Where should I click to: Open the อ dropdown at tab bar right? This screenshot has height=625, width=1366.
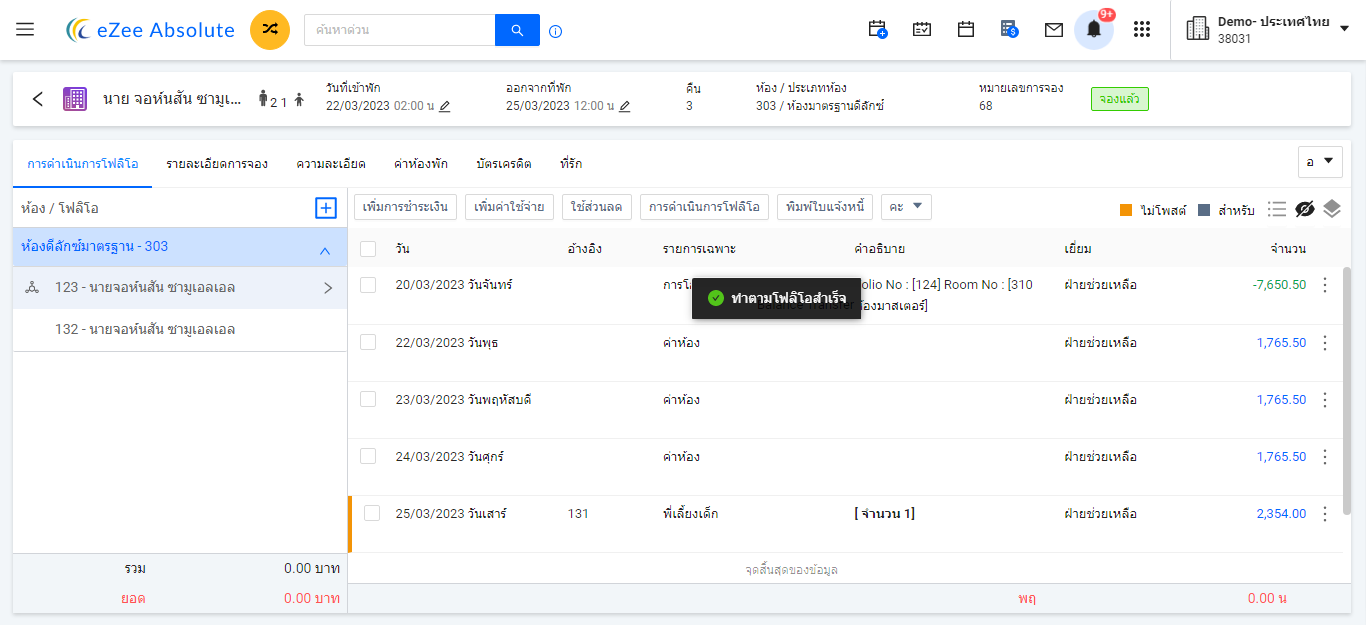pyautogui.click(x=1320, y=161)
